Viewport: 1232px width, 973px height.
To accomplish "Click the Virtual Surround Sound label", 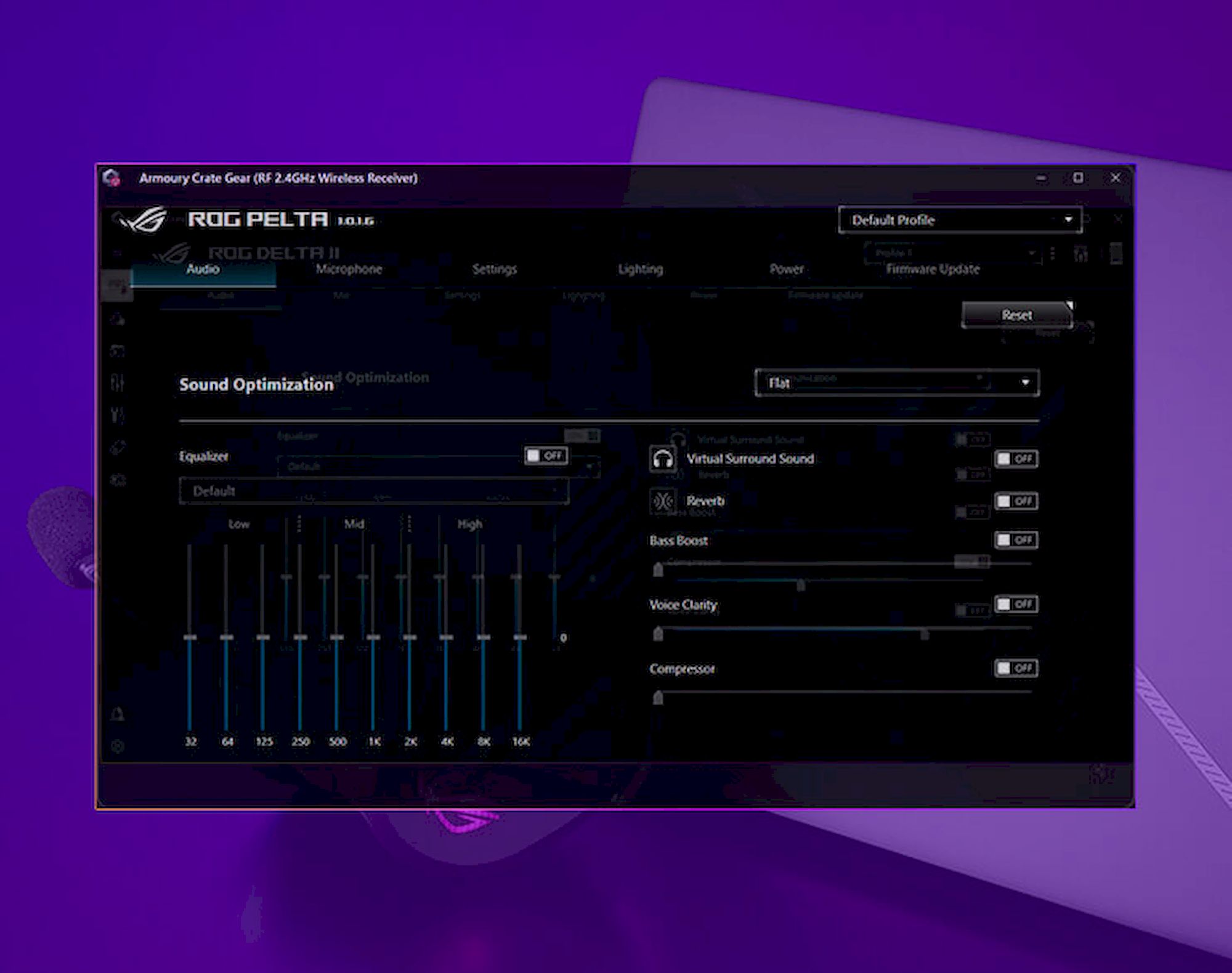I will (x=750, y=459).
